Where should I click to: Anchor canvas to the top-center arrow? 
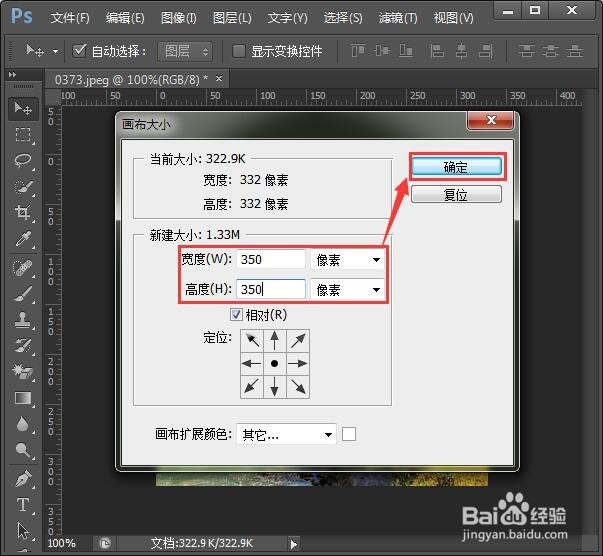[275, 340]
